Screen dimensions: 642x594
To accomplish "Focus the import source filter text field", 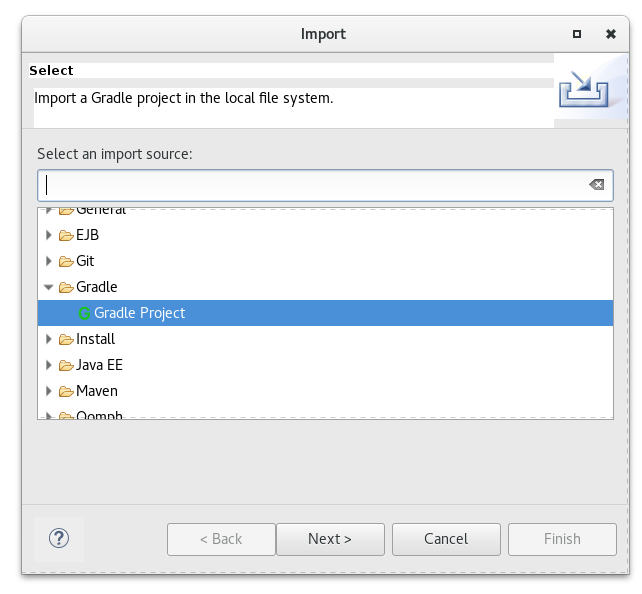I will [310, 185].
